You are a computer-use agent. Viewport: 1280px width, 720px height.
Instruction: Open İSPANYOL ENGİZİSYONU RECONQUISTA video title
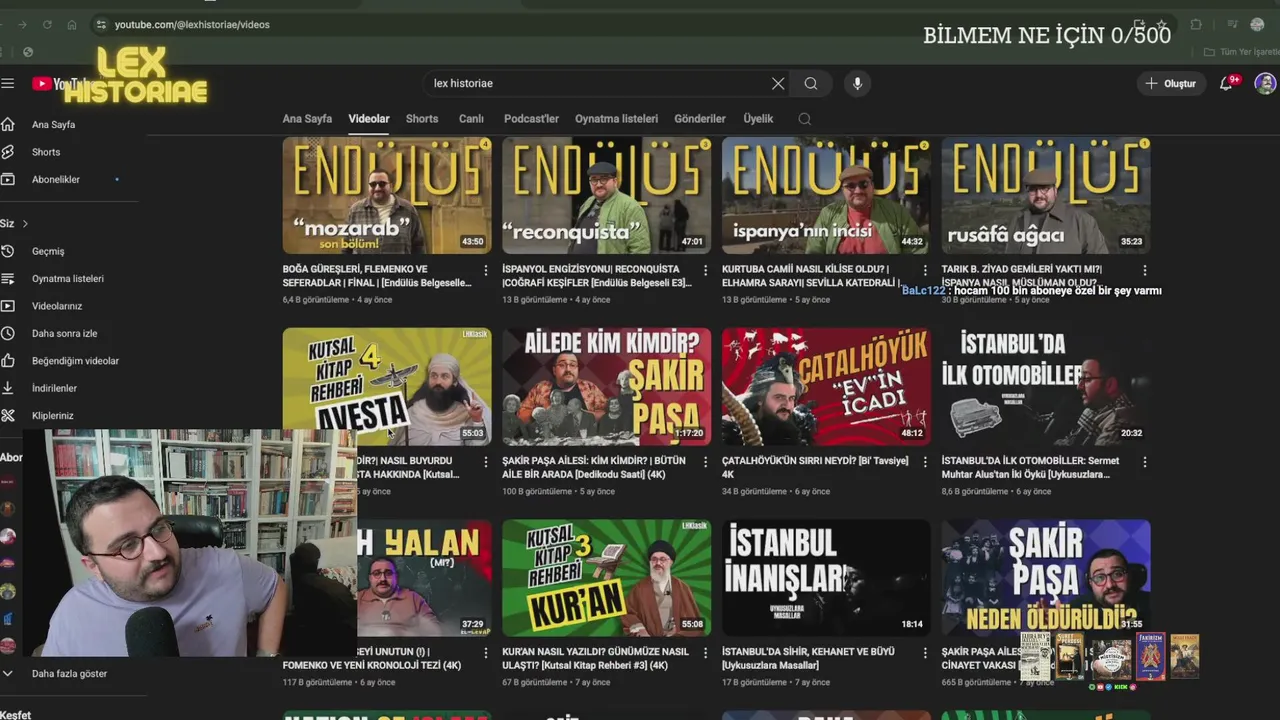click(x=597, y=276)
